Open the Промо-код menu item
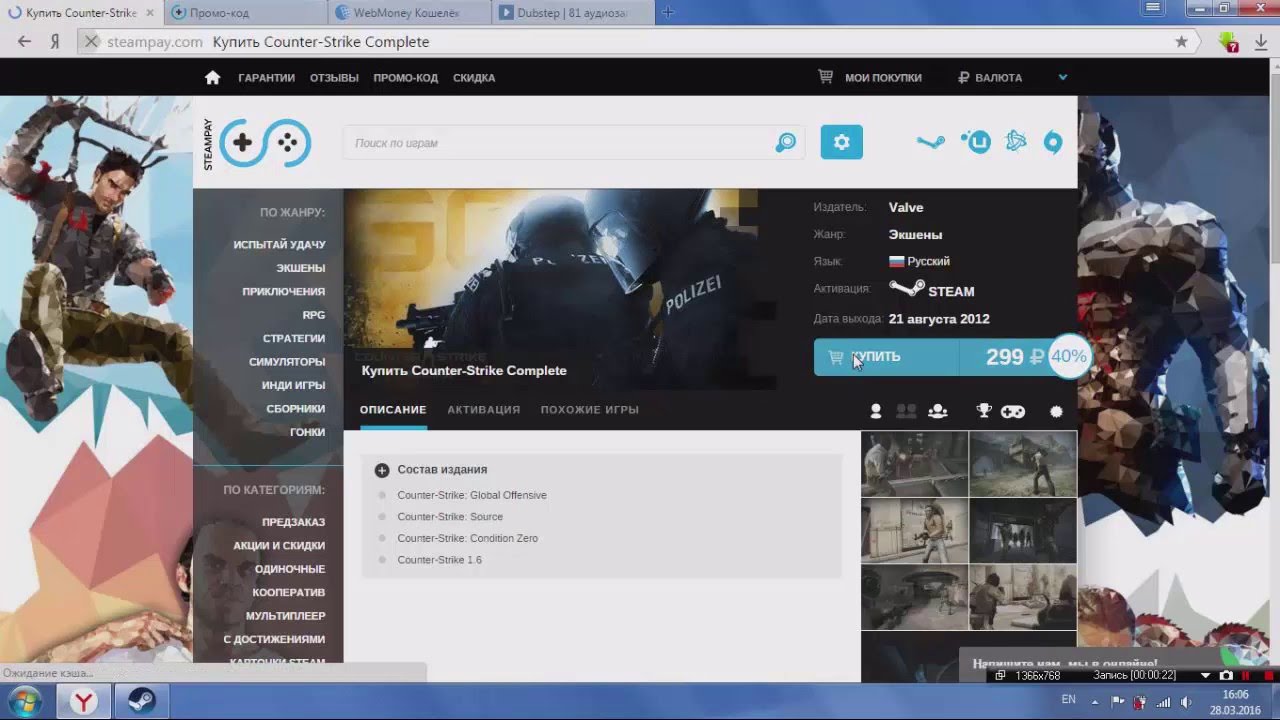 click(x=406, y=78)
